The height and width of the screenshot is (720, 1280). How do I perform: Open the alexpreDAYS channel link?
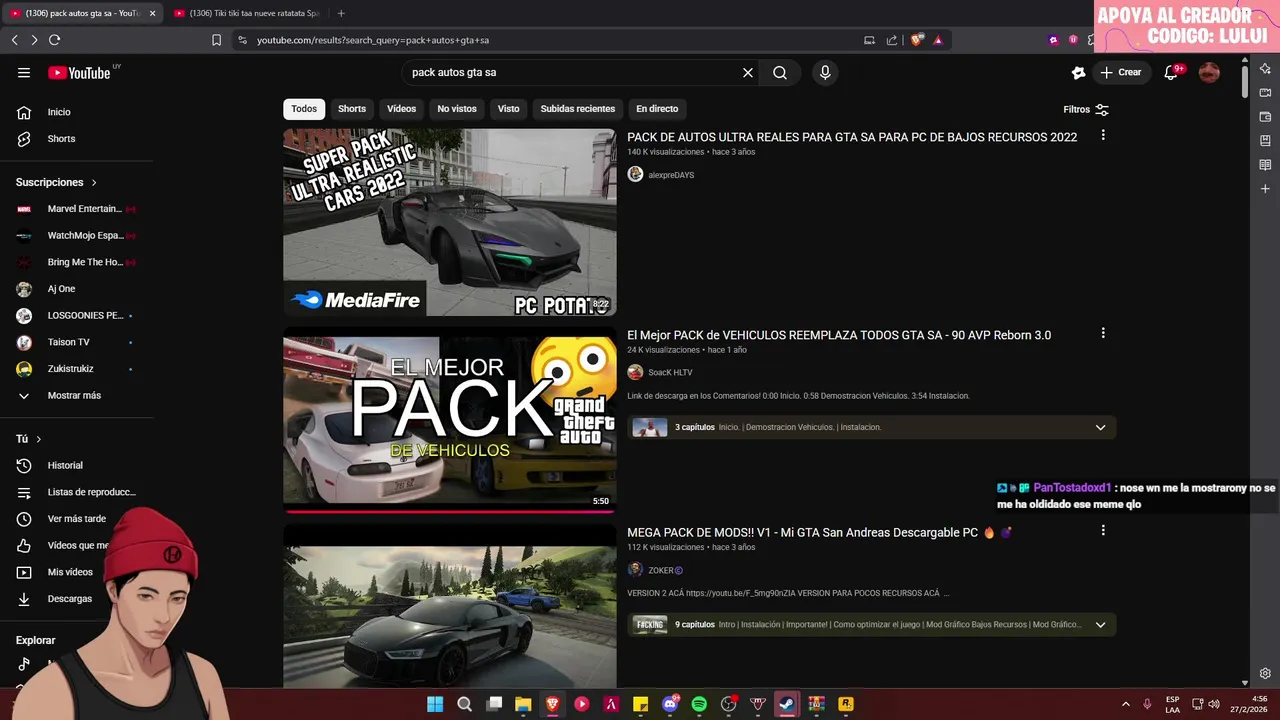click(671, 175)
